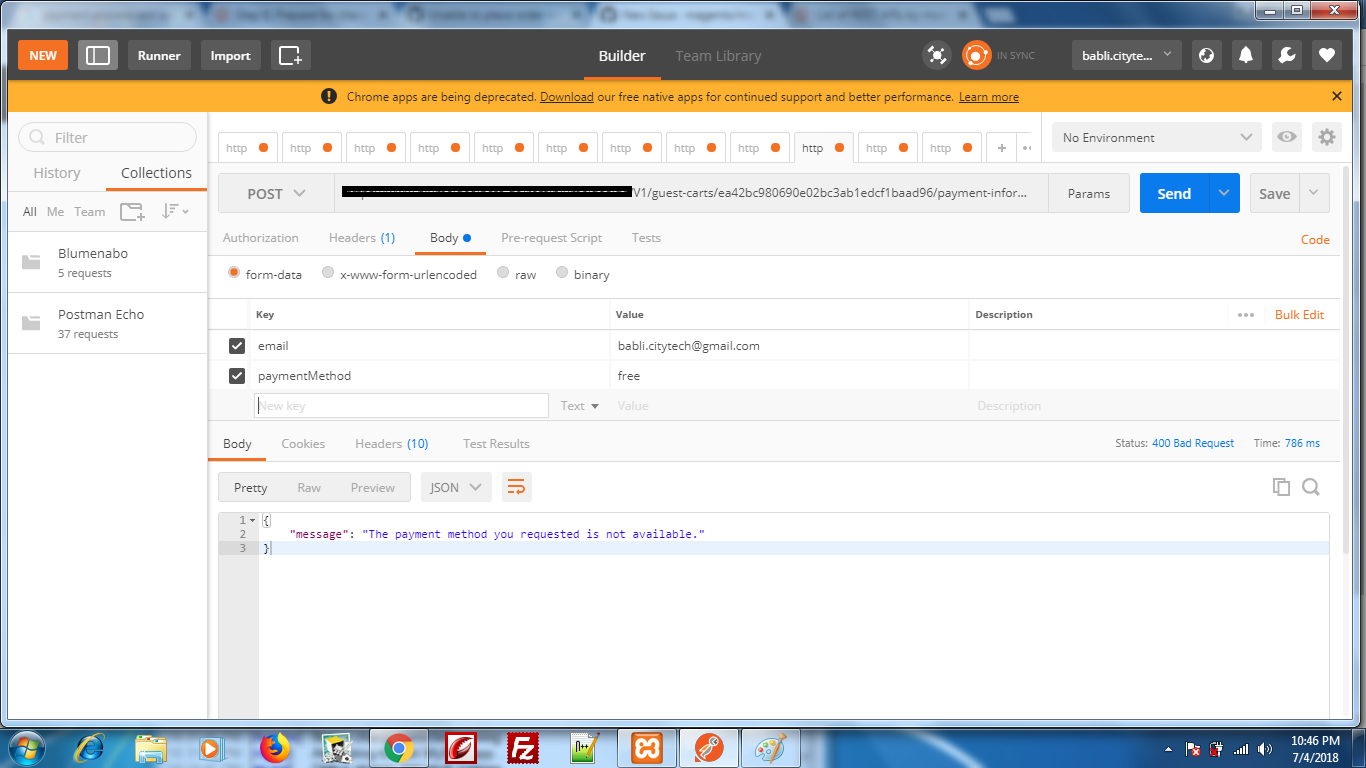Open the notifications bell
This screenshot has width=1366, height=768.
pos(1245,55)
